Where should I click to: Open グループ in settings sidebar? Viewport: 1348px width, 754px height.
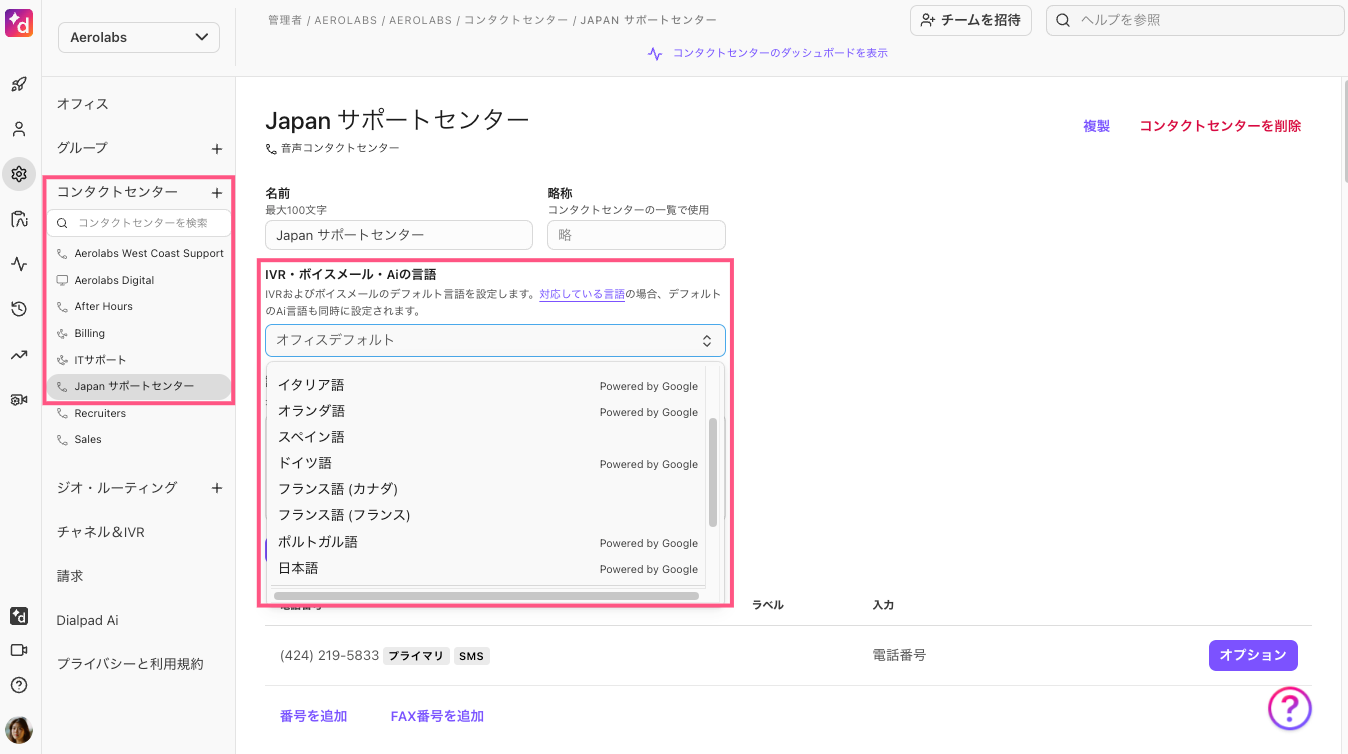[x=82, y=148]
